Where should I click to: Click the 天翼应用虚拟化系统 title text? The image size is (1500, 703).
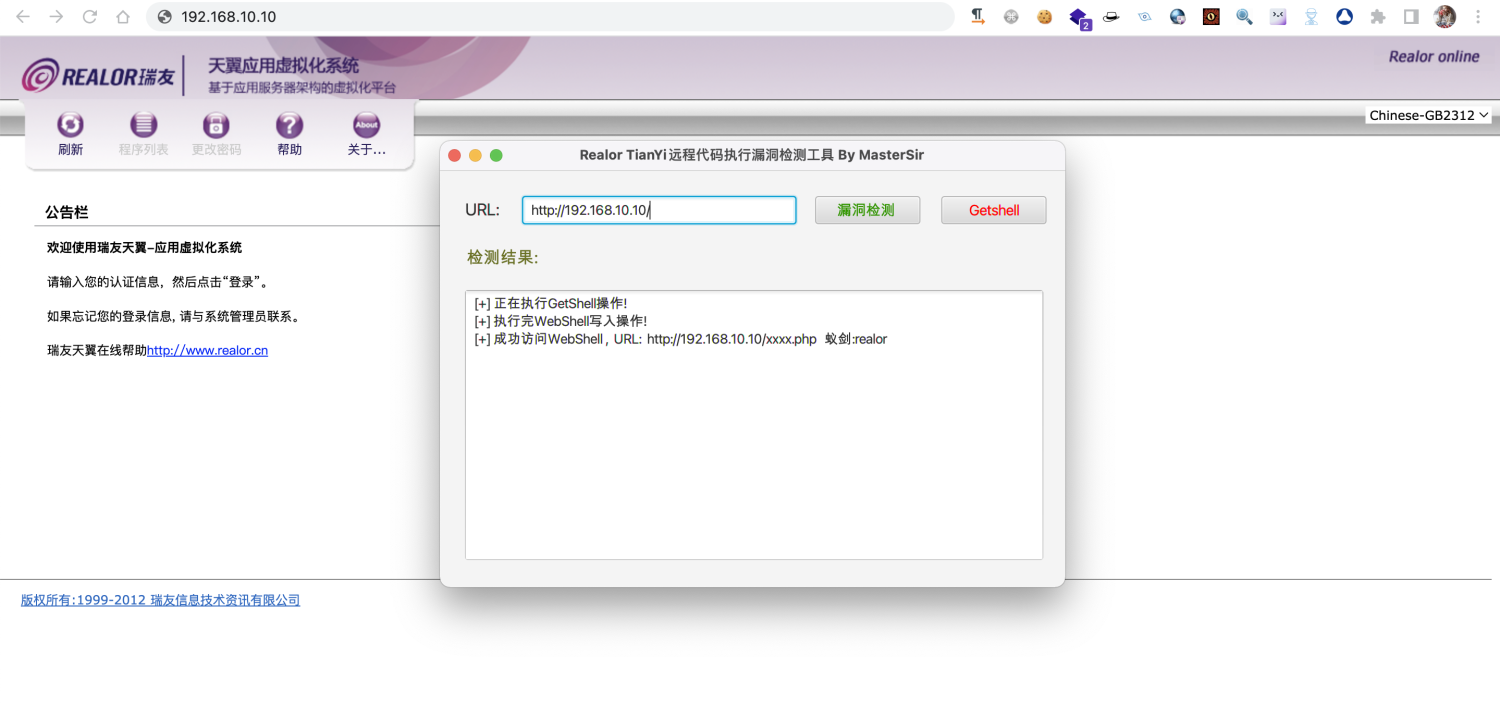pyautogui.click(x=283, y=66)
